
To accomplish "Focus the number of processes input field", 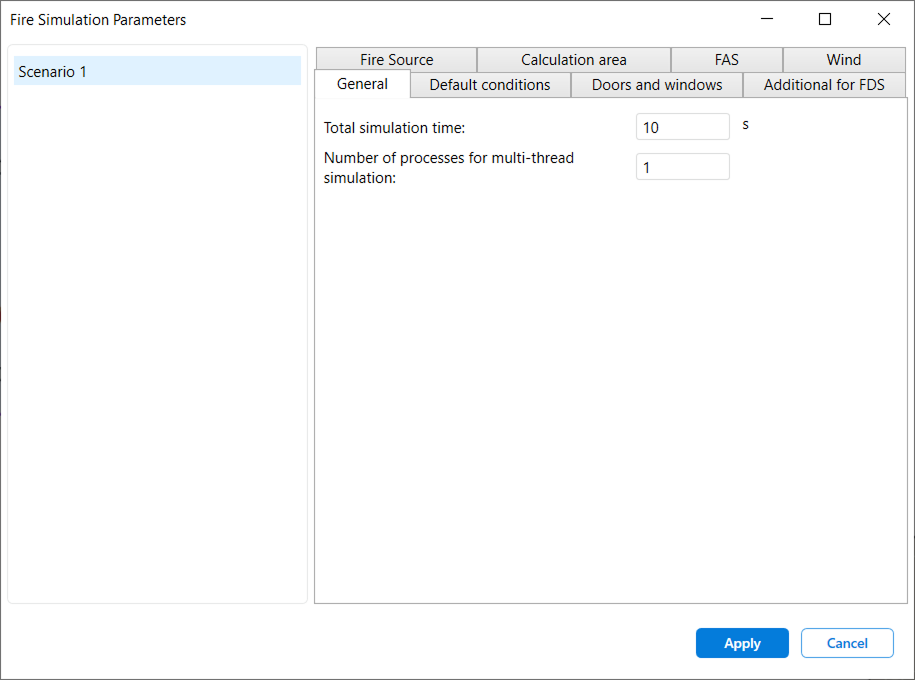I will click(x=682, y=167).
